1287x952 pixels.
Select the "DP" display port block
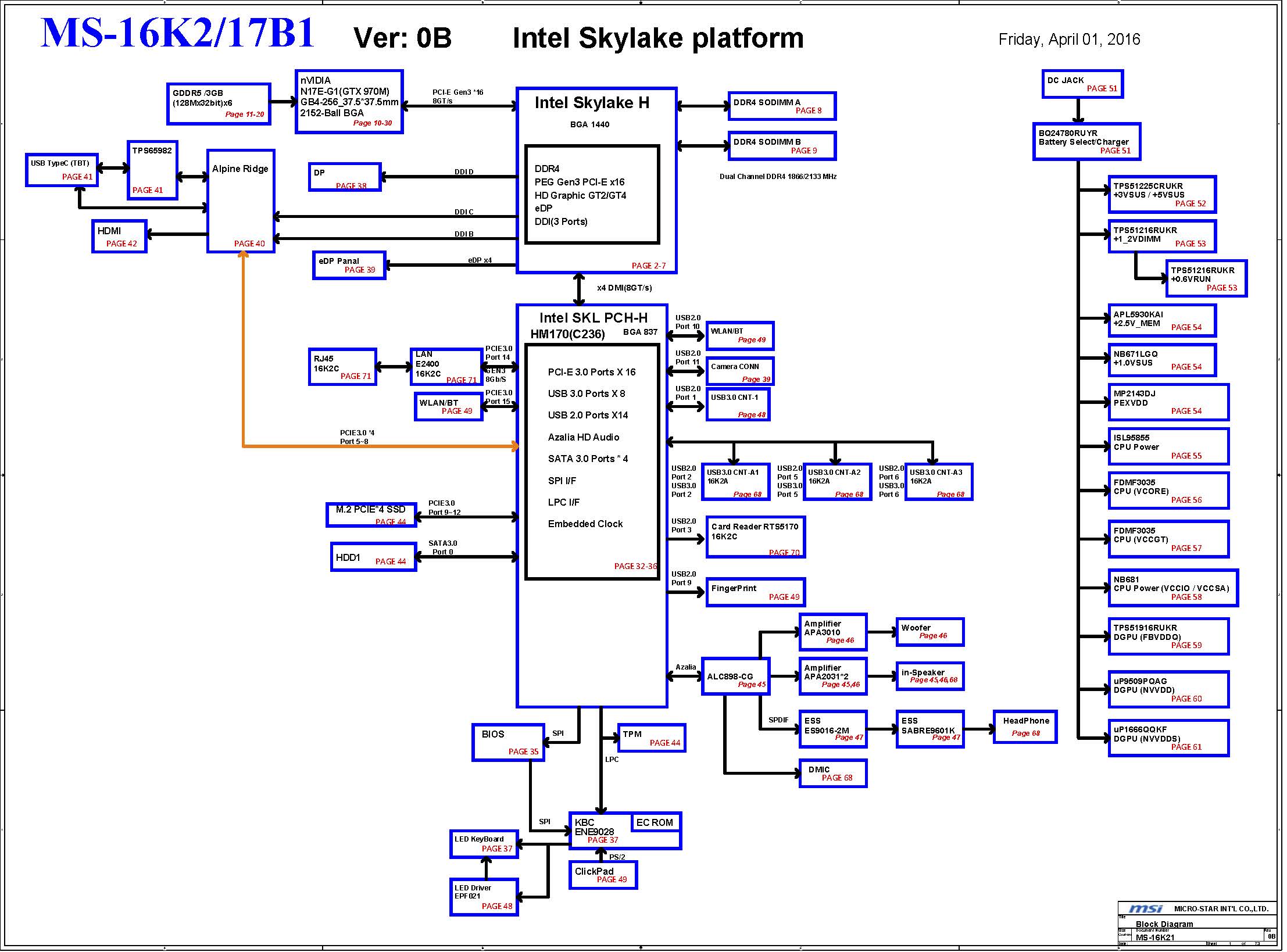coord(345,177)
